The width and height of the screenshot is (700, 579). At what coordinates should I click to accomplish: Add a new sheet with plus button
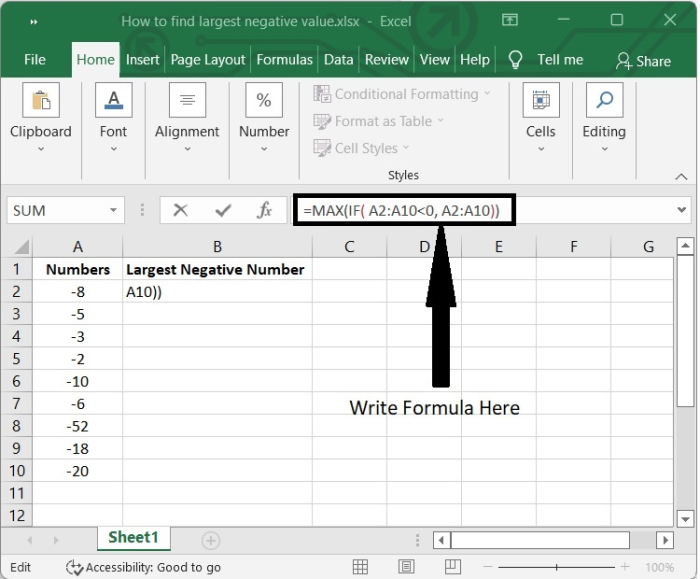pyautogui.click(x=210, y=540)
